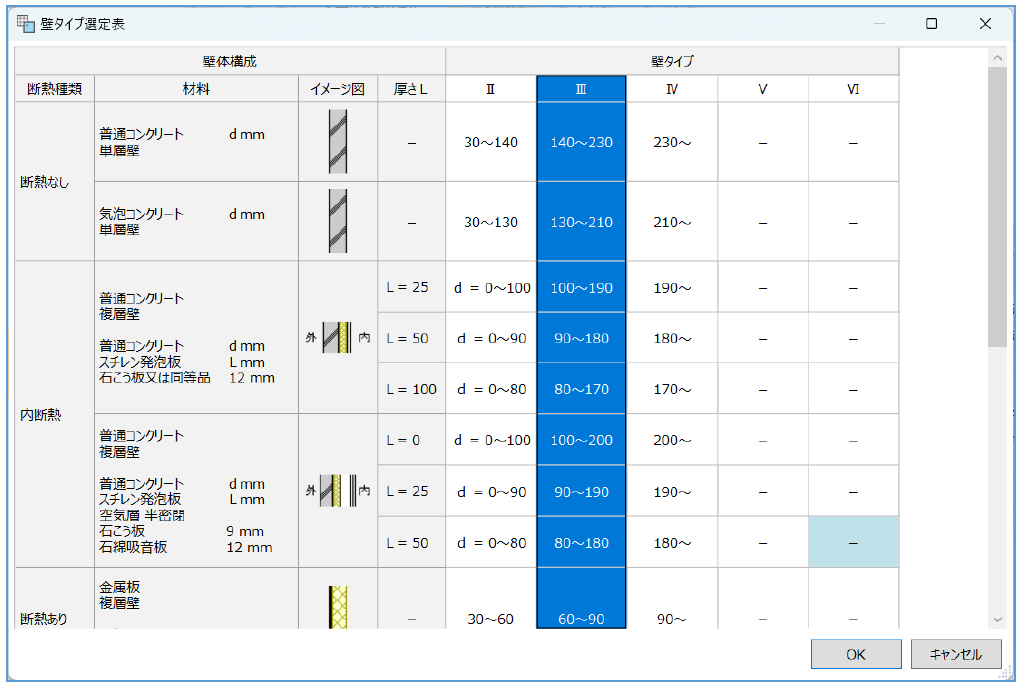Click the キャンセル button
Viewport: 1021px width, 688px height.
(955, 654)
